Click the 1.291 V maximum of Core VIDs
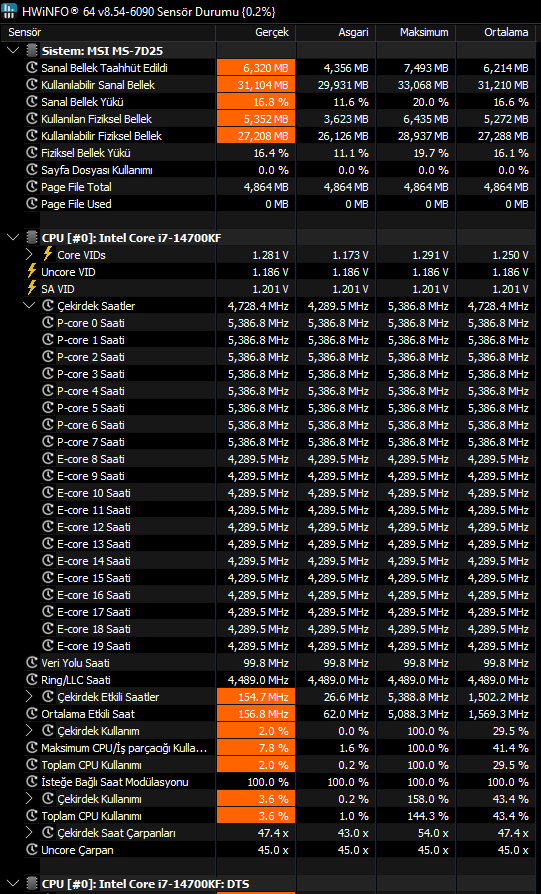The height and width of the screenshot is (894, 541). click(x=430, y=255)
